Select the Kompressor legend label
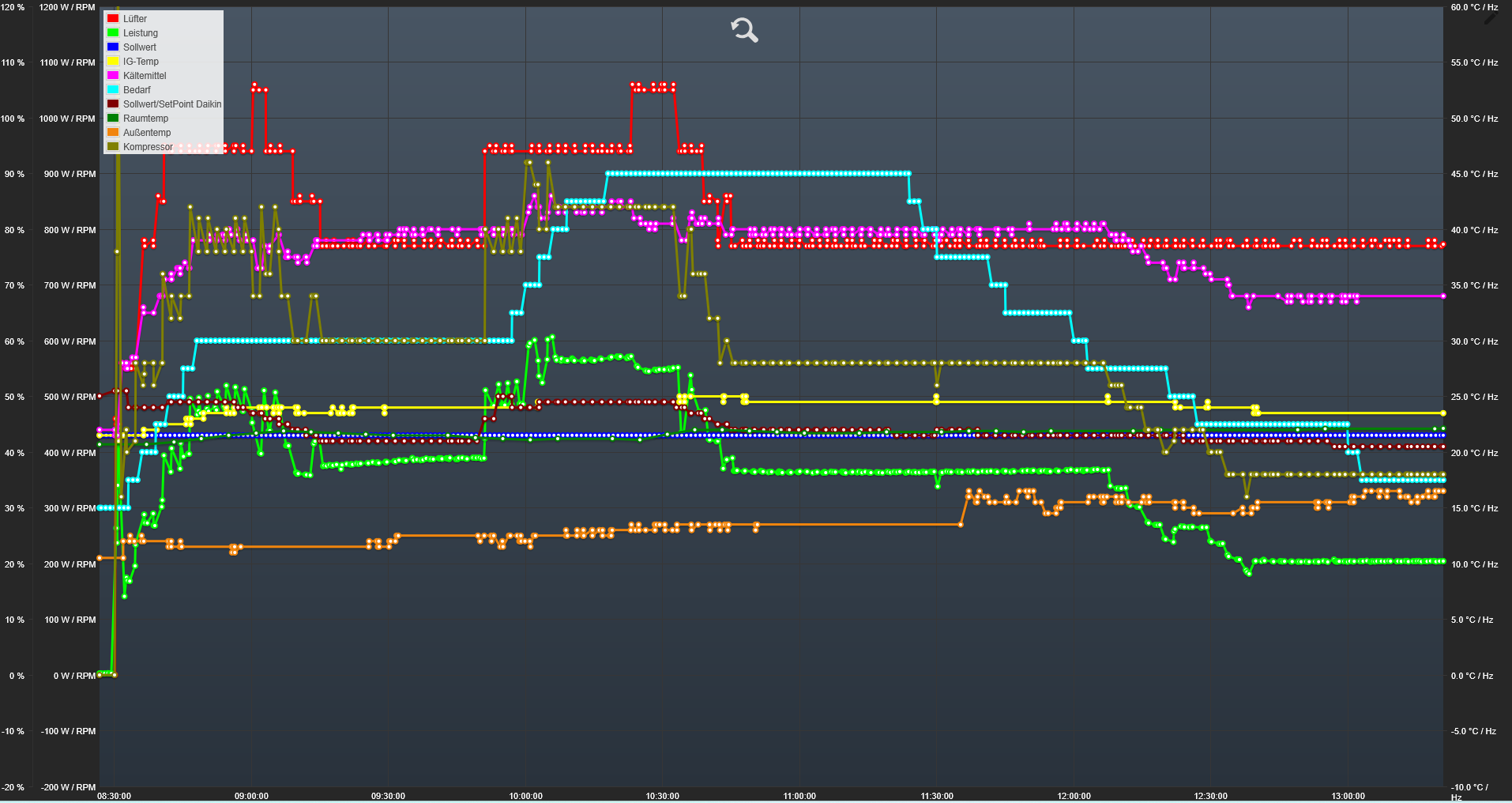Viewport: 1512px width, 803px height. pos(148,147)
